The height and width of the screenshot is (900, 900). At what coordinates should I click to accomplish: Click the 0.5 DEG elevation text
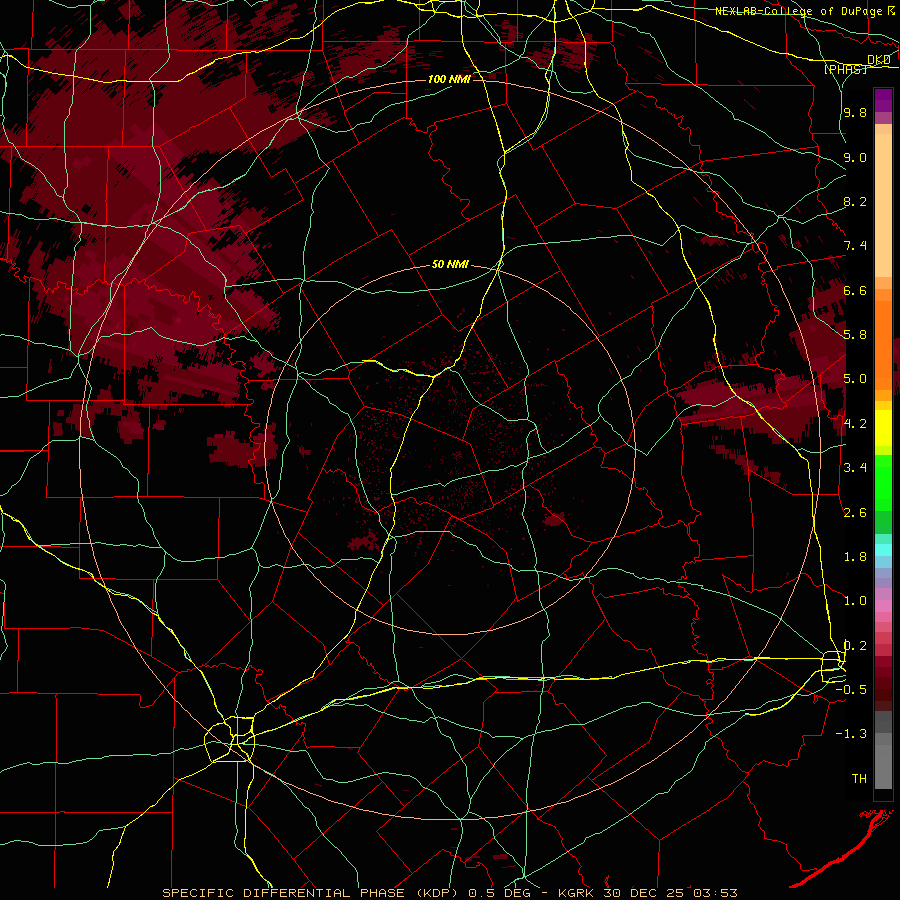(498, 893)
